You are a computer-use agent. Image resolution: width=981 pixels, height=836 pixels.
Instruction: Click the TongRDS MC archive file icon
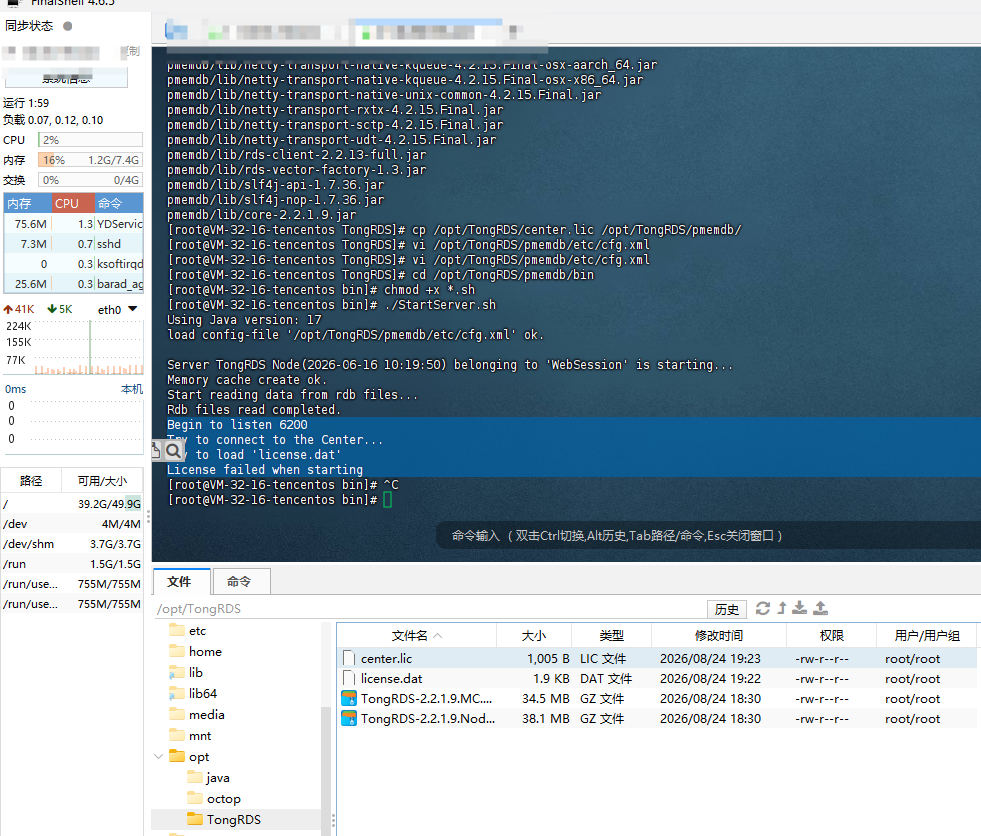(x=349, y=698)
